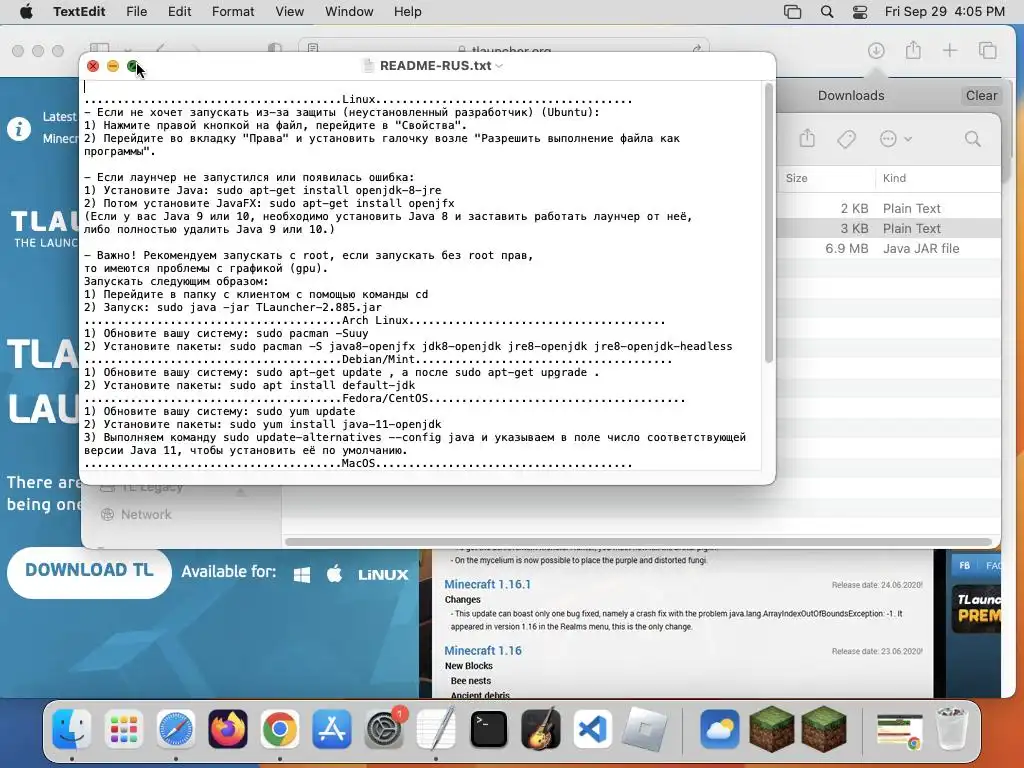Image resolution: width=1024 pixels, height=768 pixels.
Task: Click the Finder Tags icon
Action: click(846, 138)
